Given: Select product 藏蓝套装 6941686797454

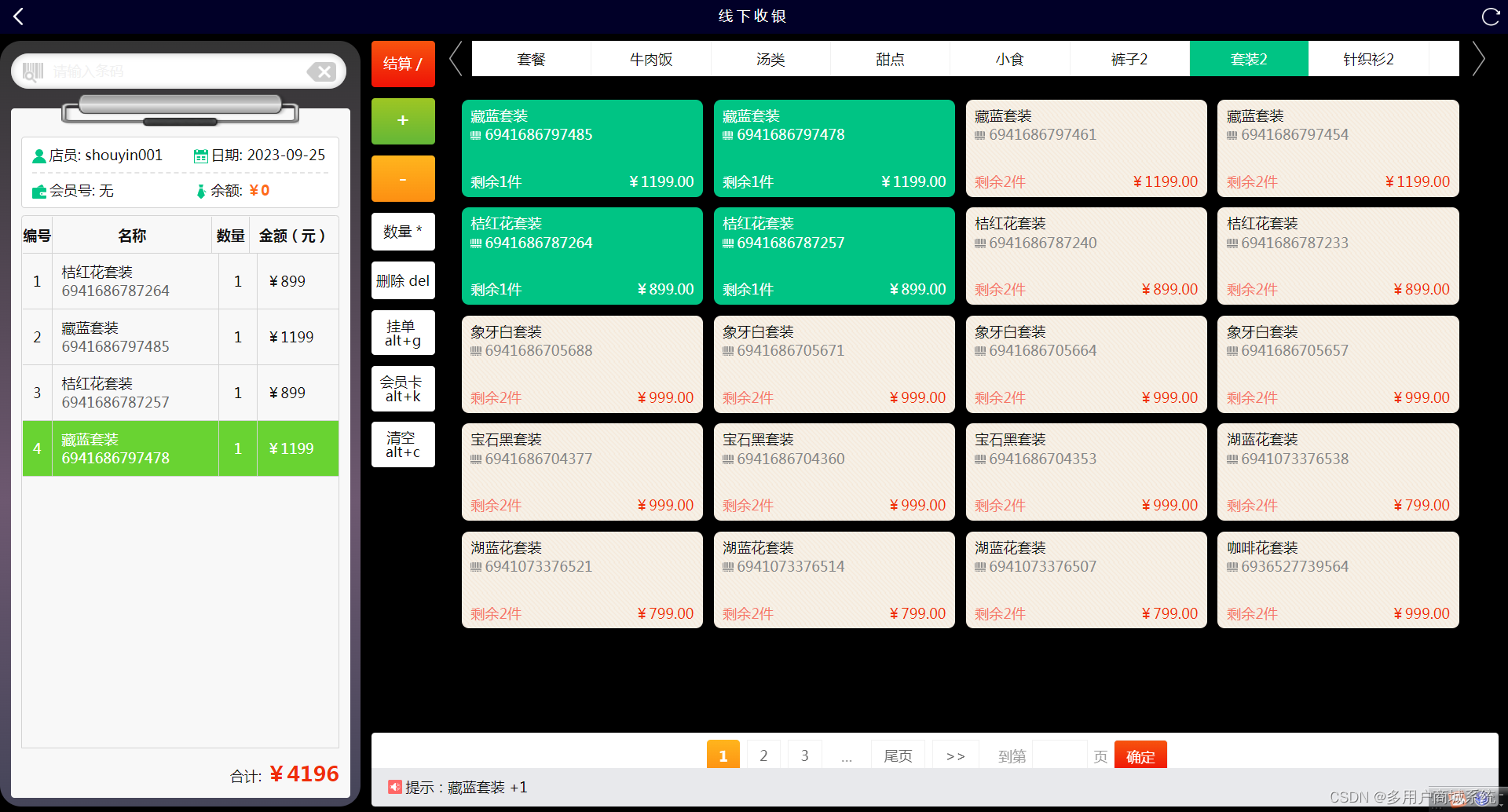Looking at the screenshot, I should (x=1338, y=148).
